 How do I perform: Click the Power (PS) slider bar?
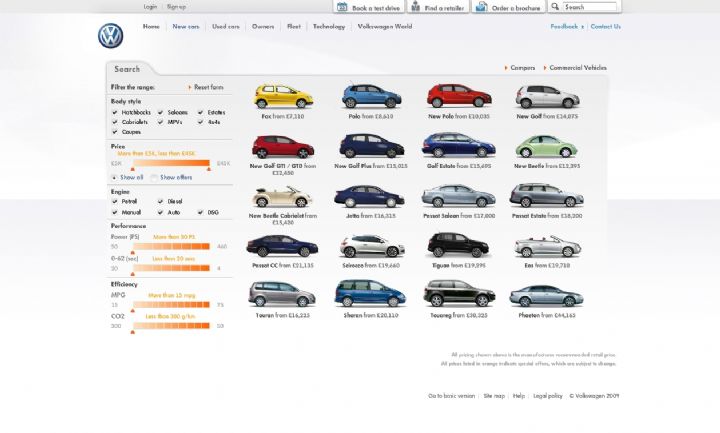tap(171, 247)
